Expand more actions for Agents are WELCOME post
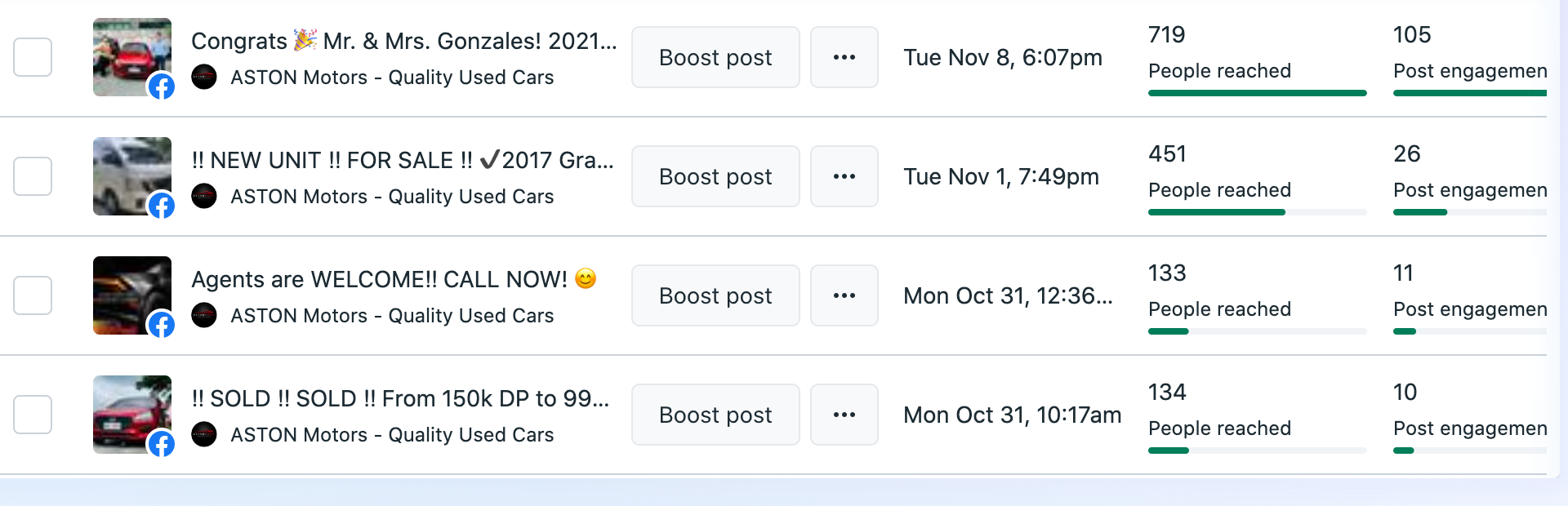Viewport: 1568px width, 506px height. point(844,295)
